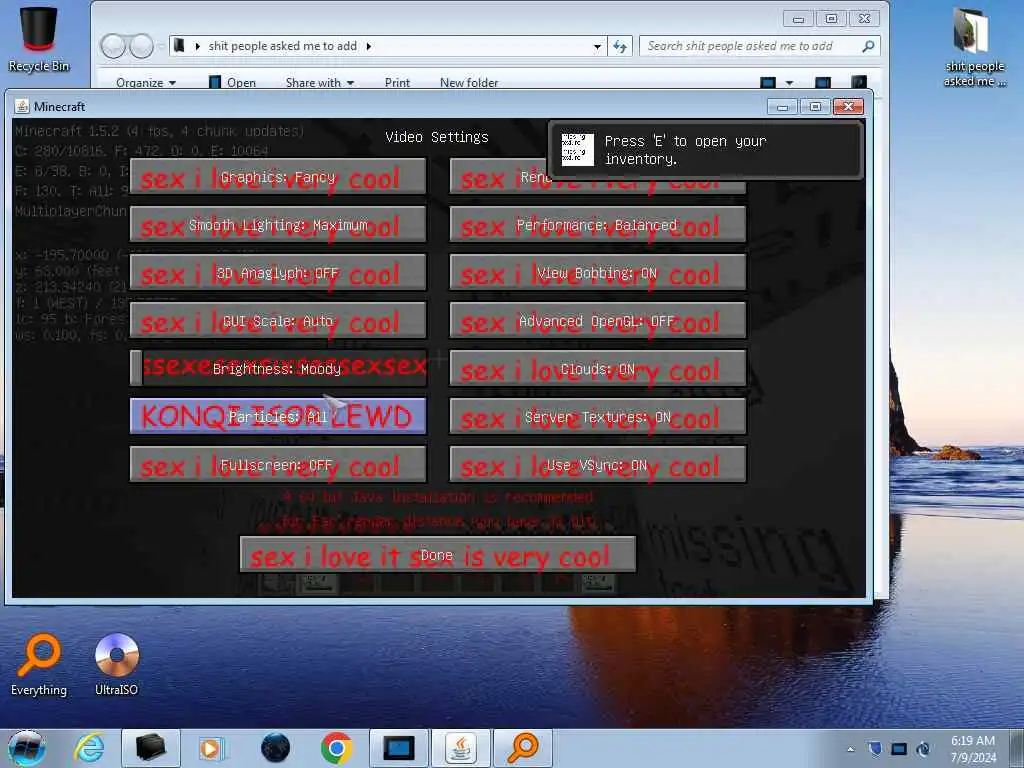1024x768 pixels.
Task: Click Open in Explorer toolbar
Action: tap(232, 83)
